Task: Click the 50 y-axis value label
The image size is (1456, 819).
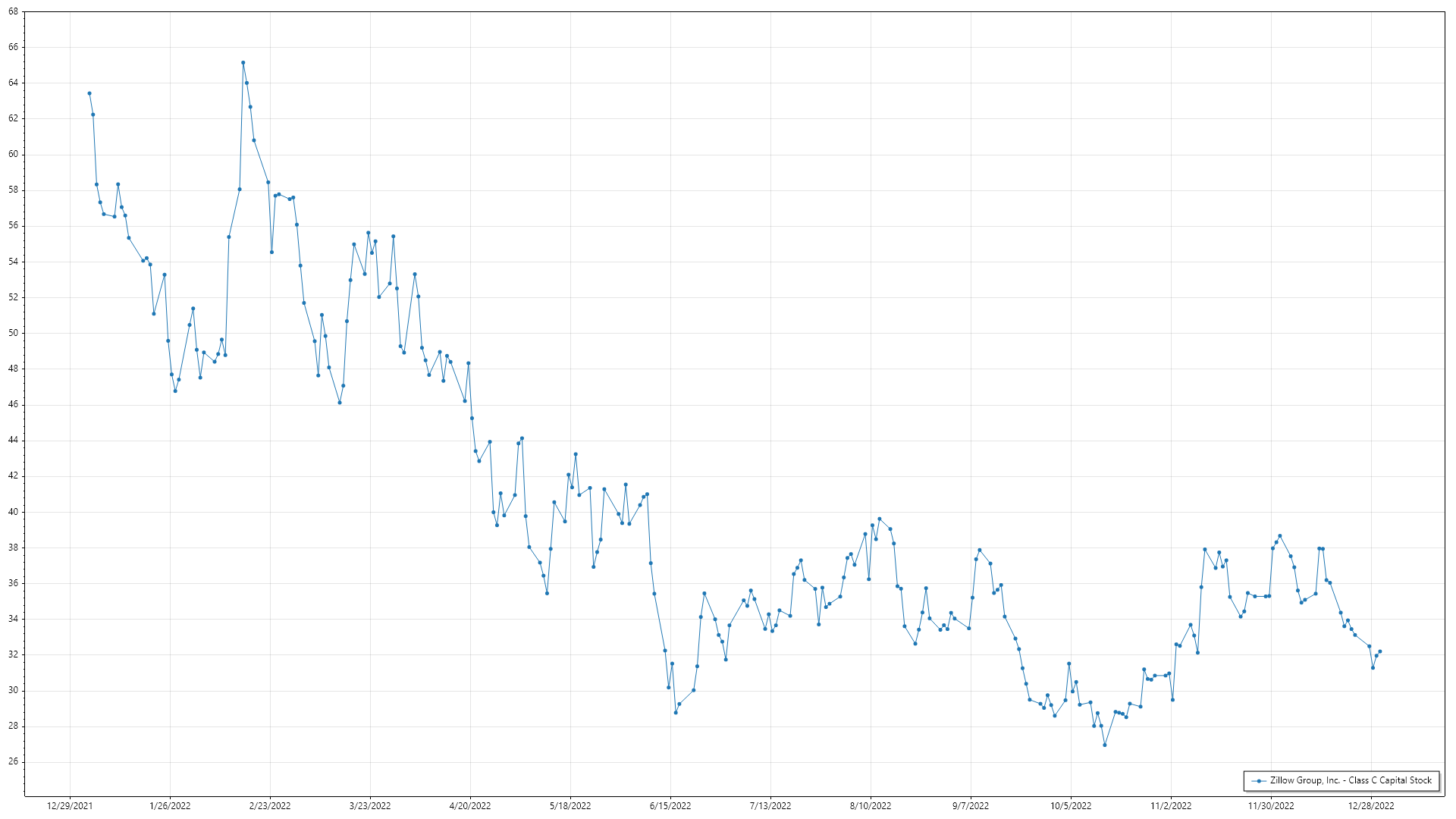Action: [x=13, y=333]
